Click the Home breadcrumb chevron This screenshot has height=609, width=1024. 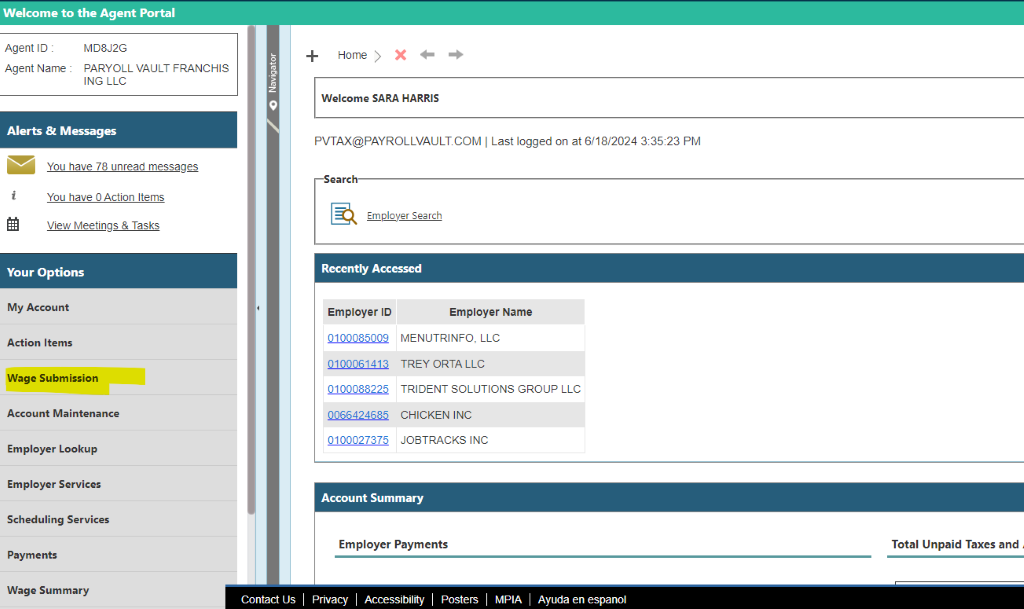[x=377, y=56]
